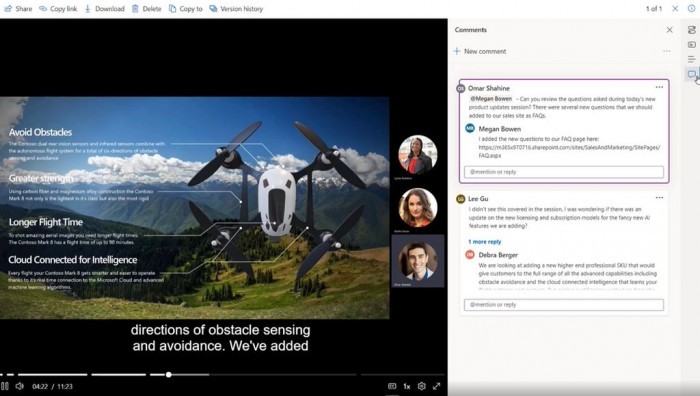Open video settings gear icon
This screenshot has height=396, width=700.
pyautogui.click(x=421, y=386)
